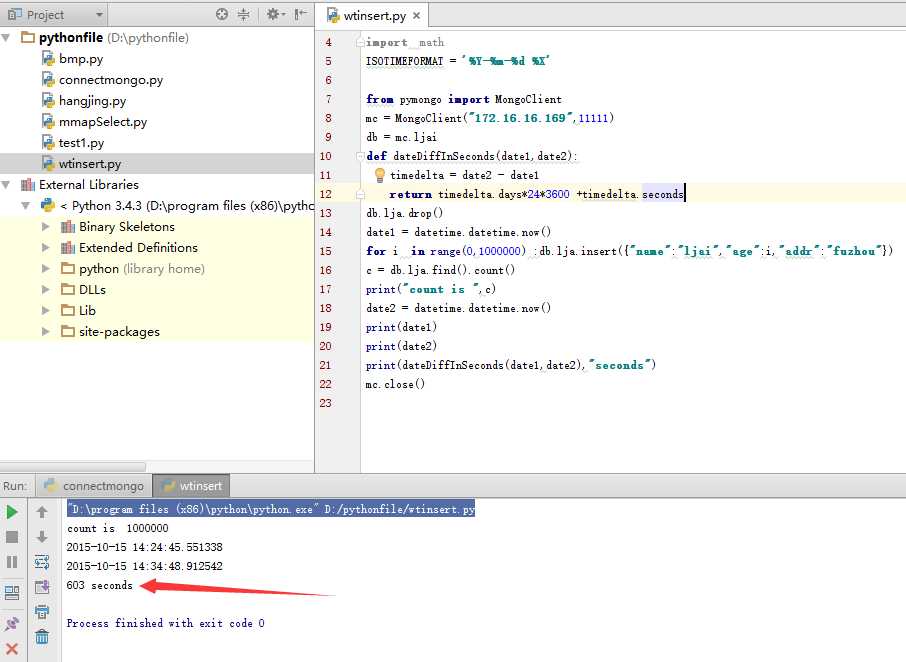Clear console with the trash can icon

[x=42, y=637]
